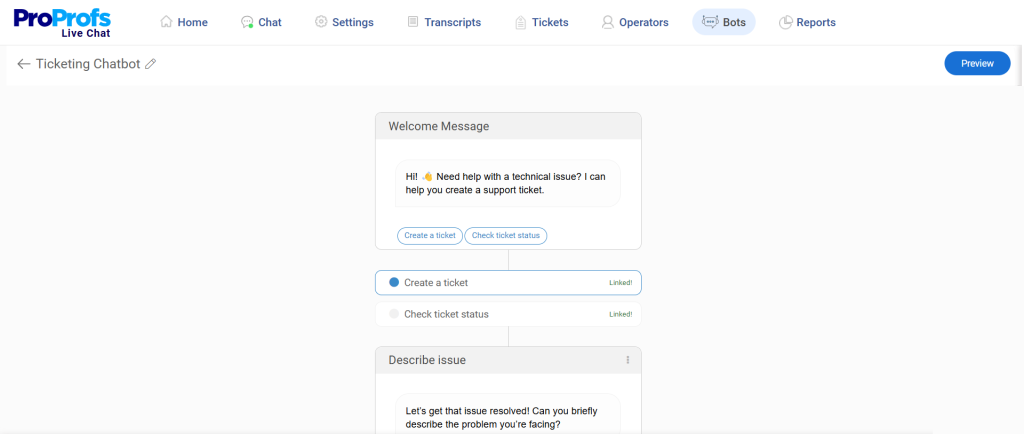The width and height of the screenshot is (1024, 434).
Task: Click the ProProfs Live Chat logo
Action: pos(62,22)
